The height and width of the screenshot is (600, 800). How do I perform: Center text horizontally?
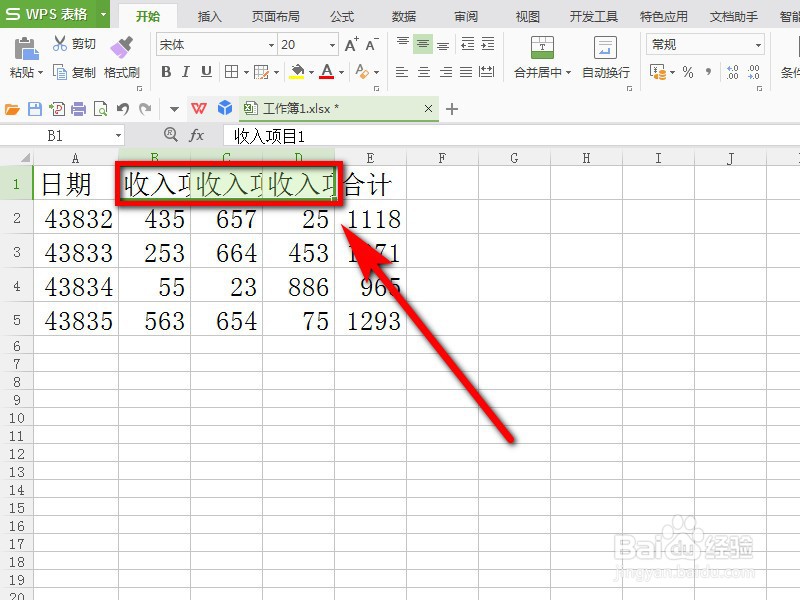(x=423, y=72)
